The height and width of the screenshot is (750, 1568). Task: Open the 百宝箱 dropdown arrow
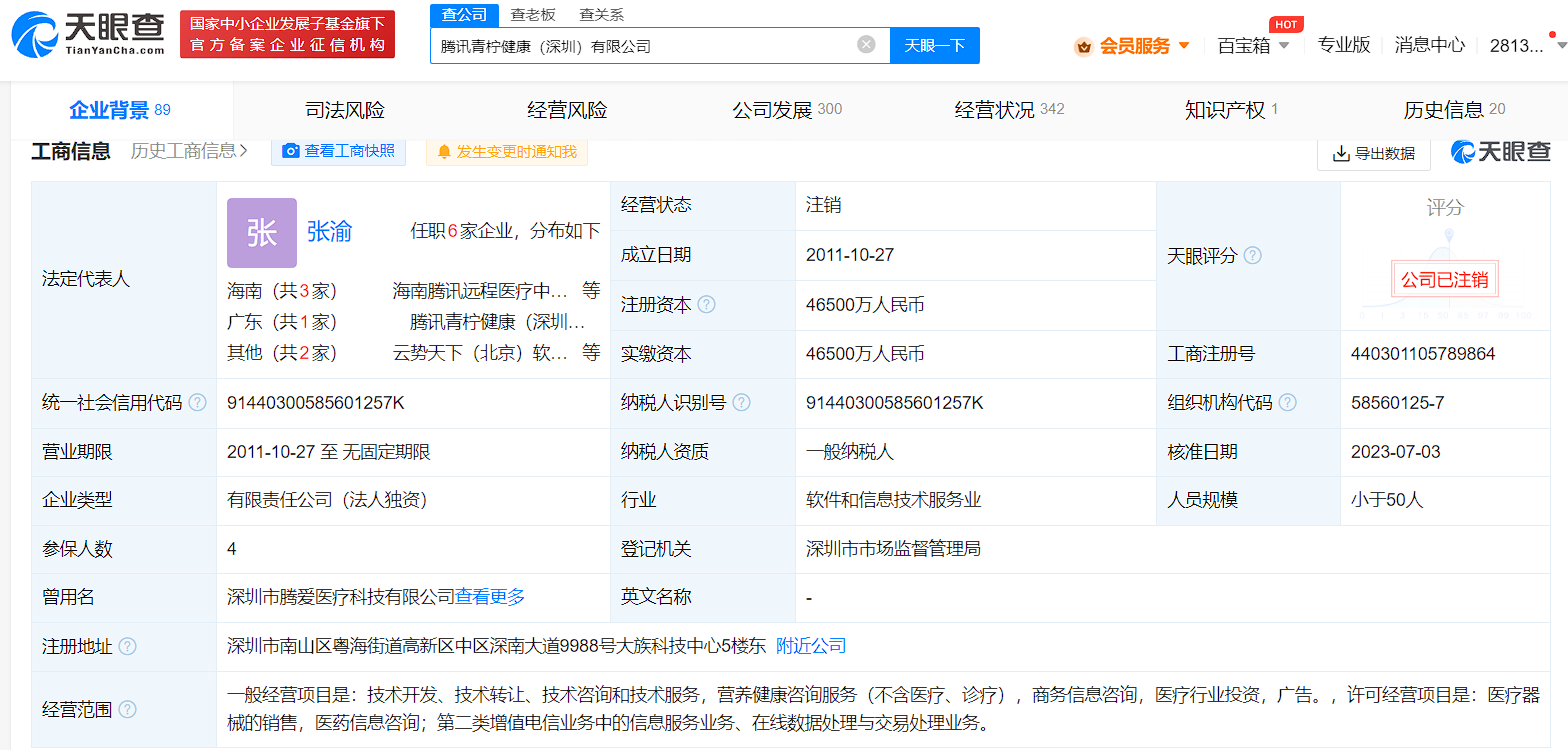click(x=1284, y=45)
